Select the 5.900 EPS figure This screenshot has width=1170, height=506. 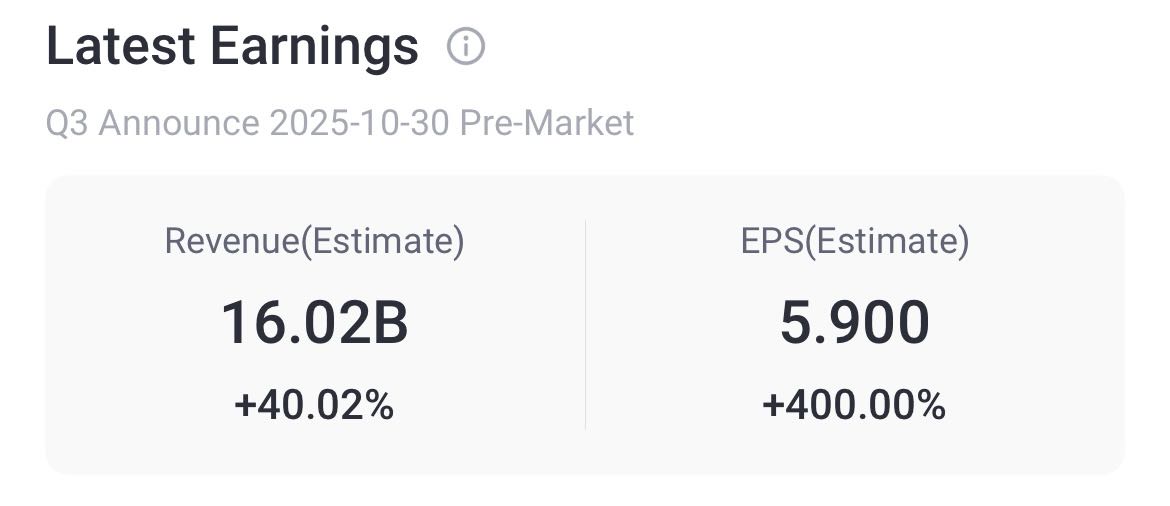854,324
